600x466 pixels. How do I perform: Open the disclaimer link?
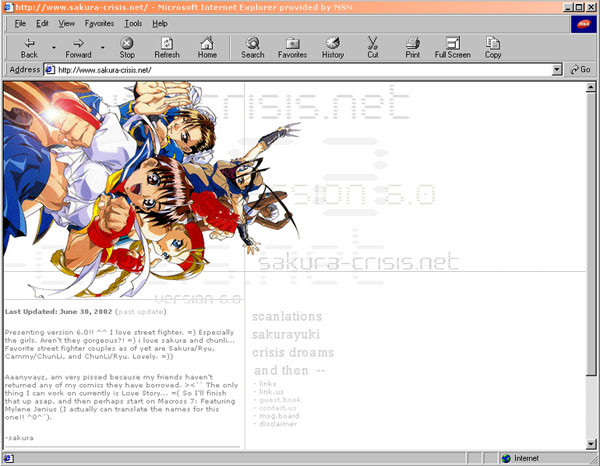point(278,424)
